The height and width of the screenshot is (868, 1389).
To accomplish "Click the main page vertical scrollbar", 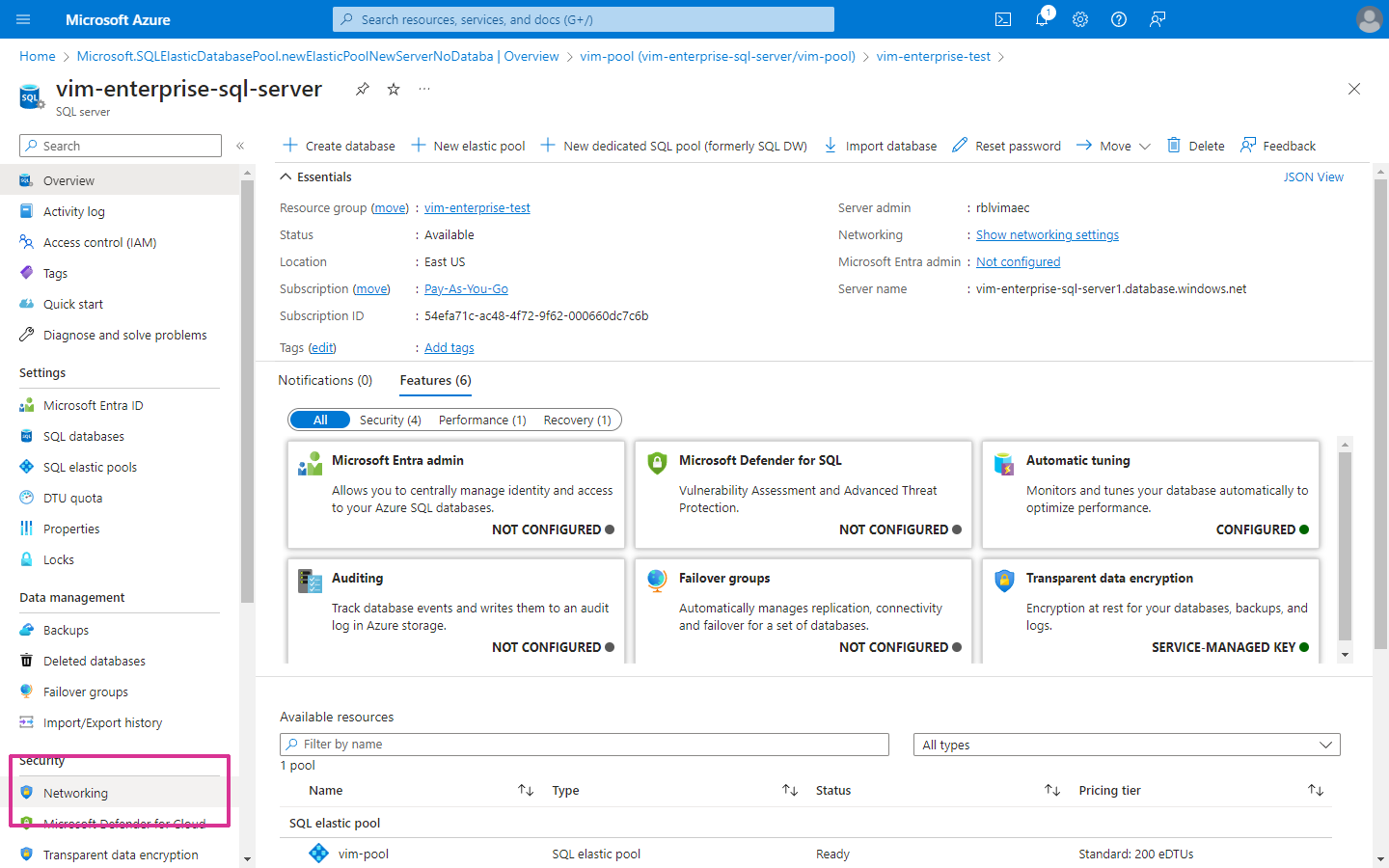I will click(x=1380, y=415).
